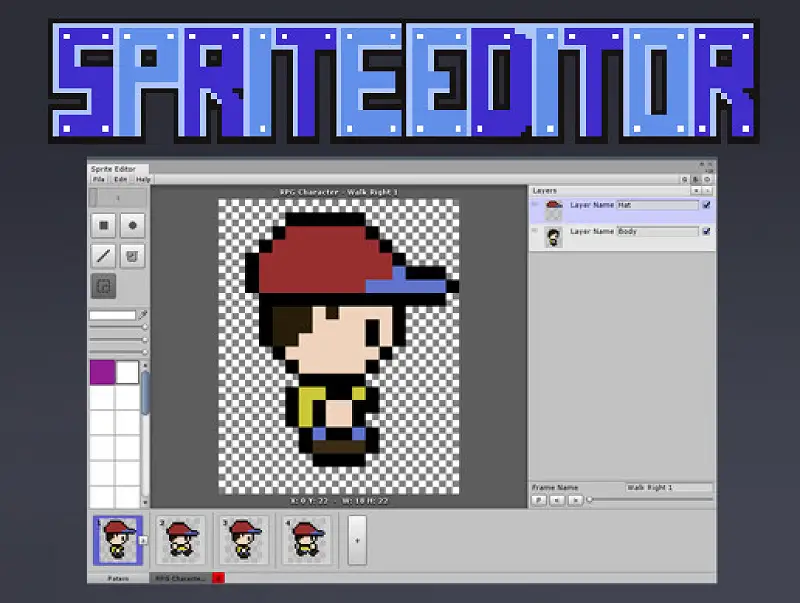The width and height of the screenshot is (800, 603).
Task: Switch to the RPG Character tab
Action: [x=181, y=578]
